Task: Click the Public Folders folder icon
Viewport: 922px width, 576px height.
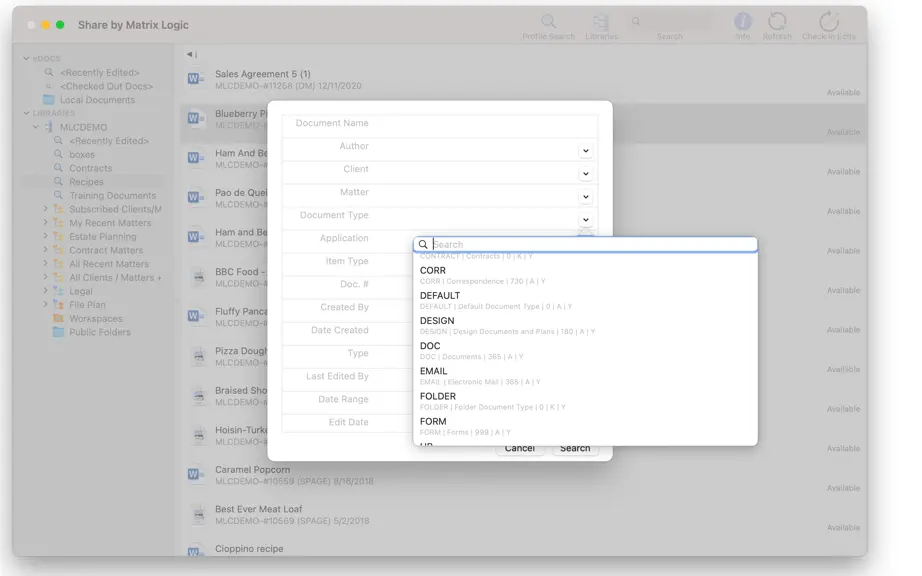Action: 58,331
